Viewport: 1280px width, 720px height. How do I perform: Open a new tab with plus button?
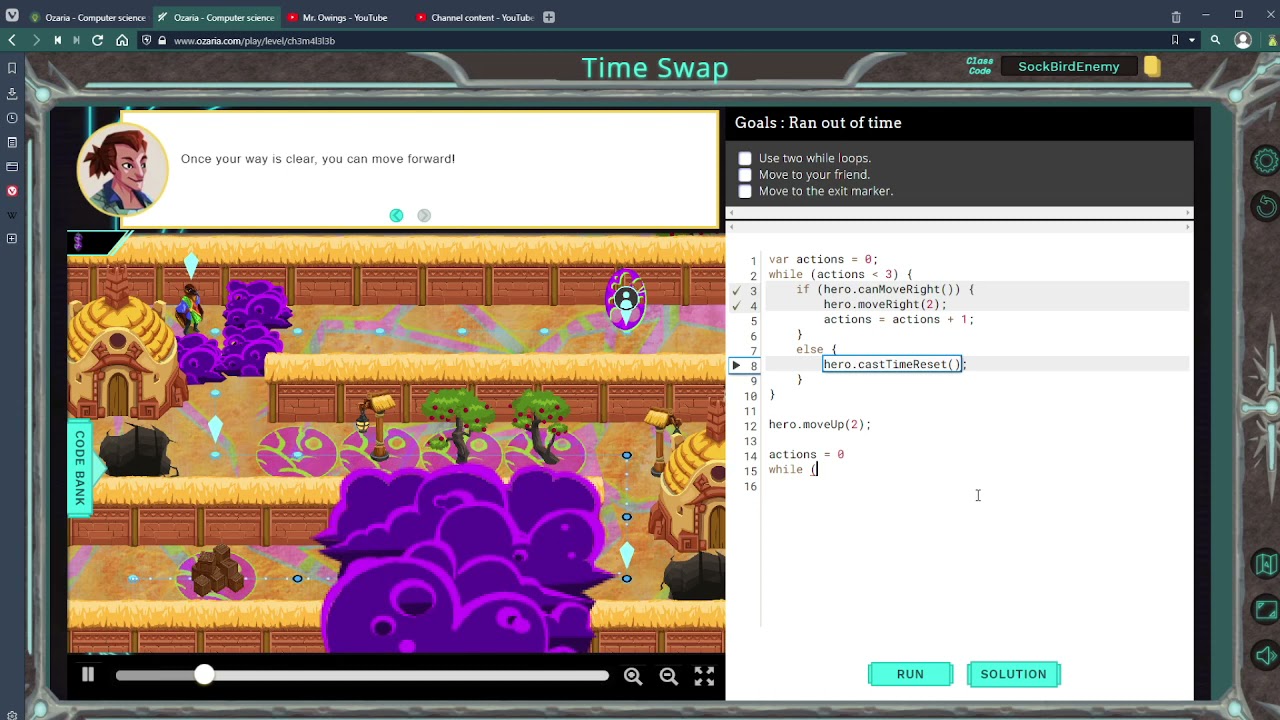point(549,17)
